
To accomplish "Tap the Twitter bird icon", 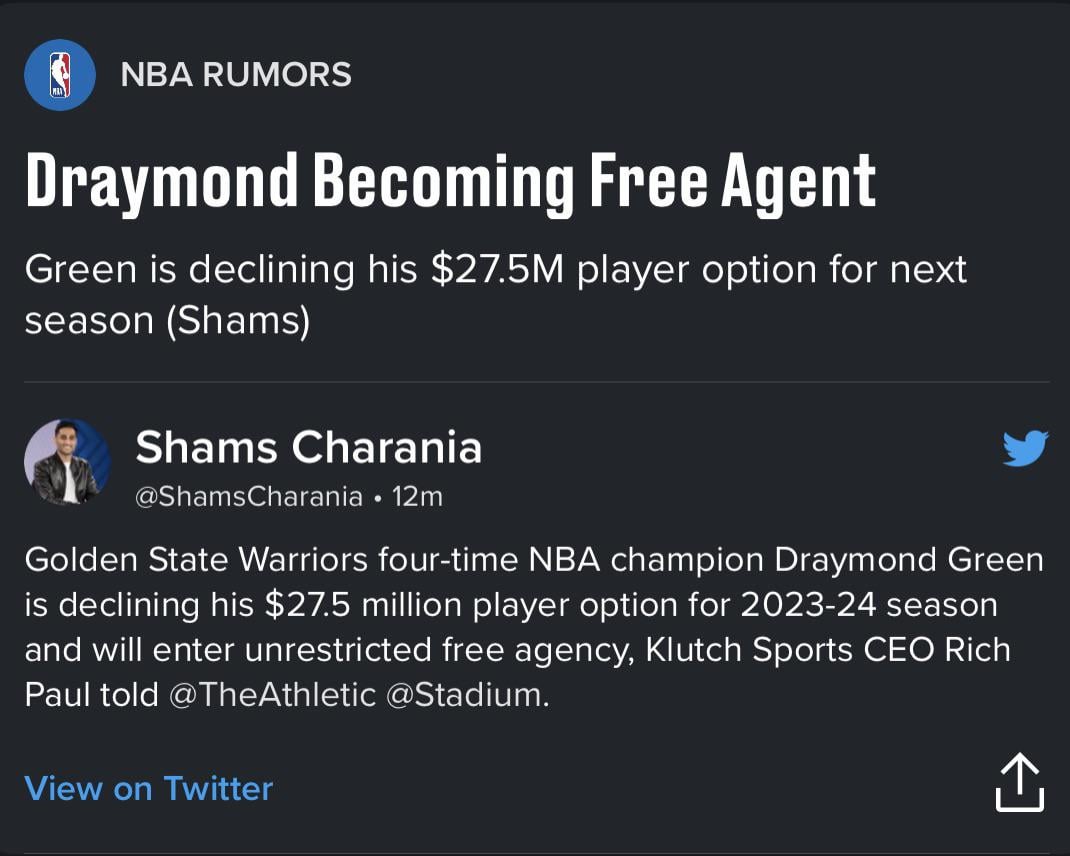I will [1025, 448].
